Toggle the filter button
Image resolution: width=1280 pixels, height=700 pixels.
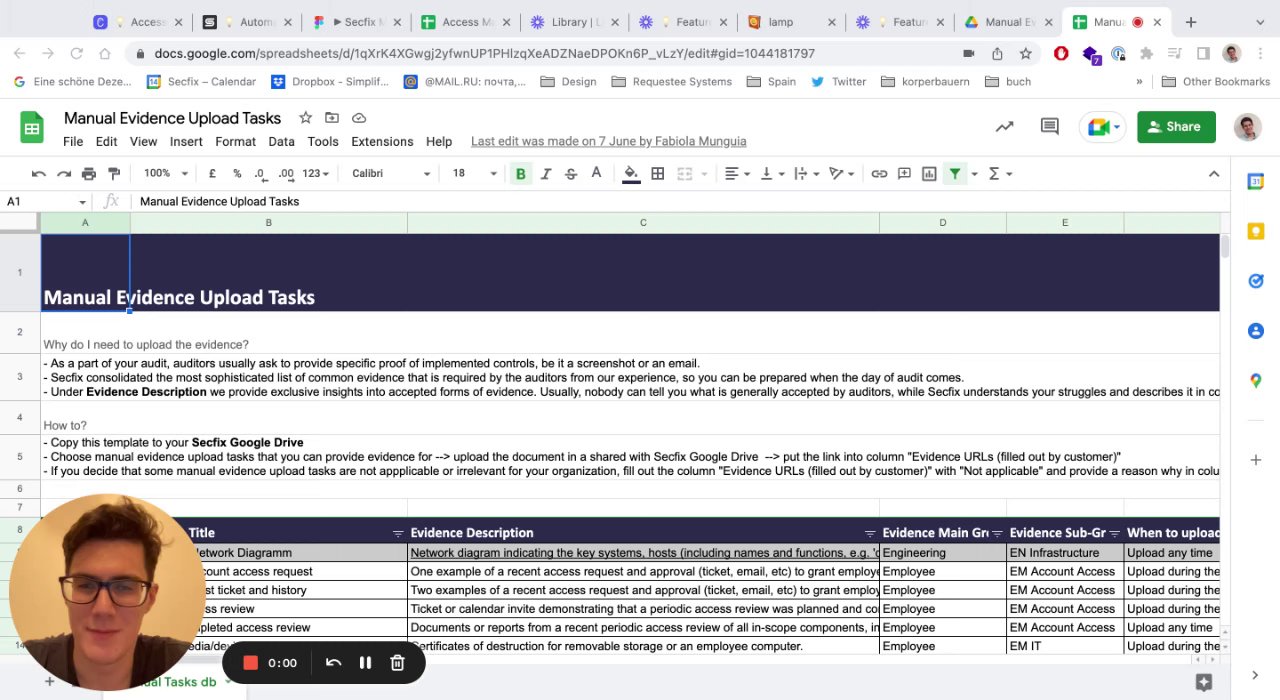tap(955, 174)
